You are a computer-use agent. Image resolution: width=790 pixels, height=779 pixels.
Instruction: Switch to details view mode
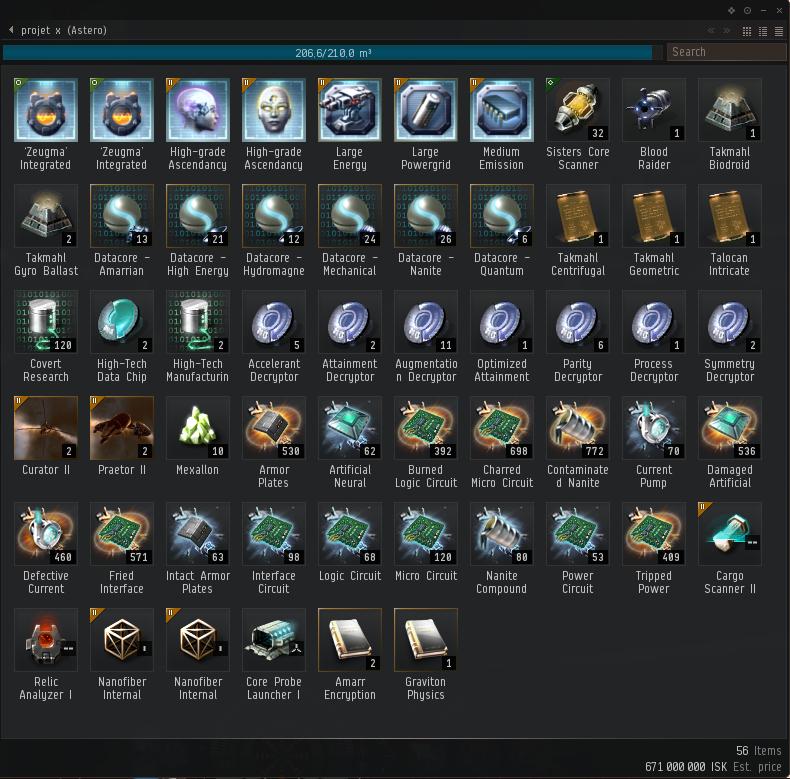click(763, 31)
